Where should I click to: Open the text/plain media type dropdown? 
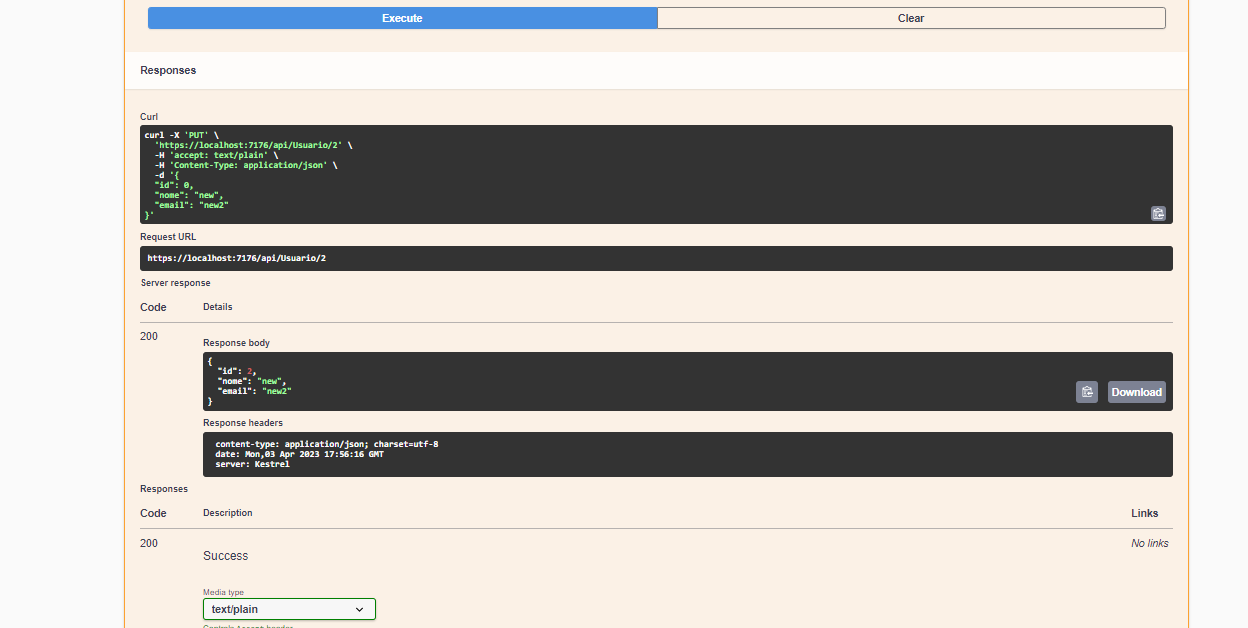point(289,609)
